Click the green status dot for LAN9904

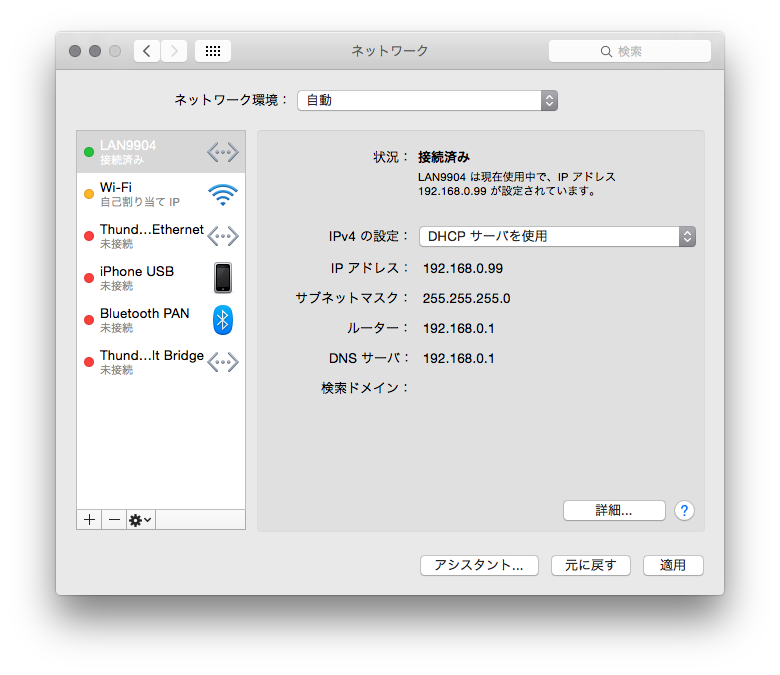tap(89, 152)
